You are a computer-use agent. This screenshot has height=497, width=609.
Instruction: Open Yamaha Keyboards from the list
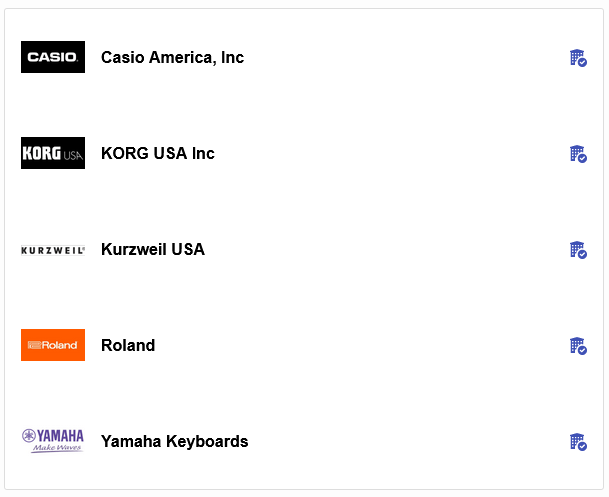point(174,441)
